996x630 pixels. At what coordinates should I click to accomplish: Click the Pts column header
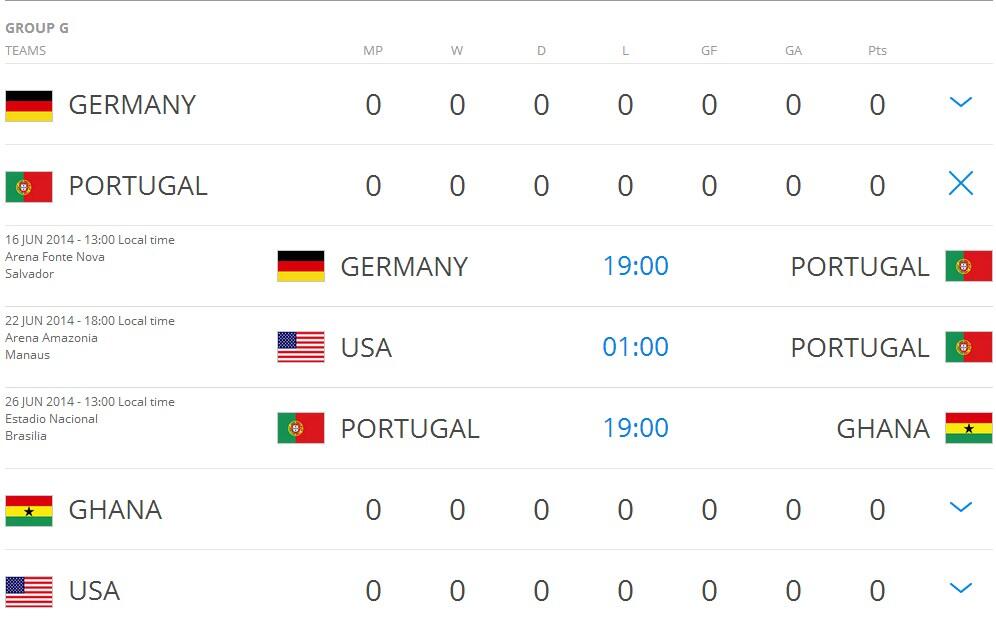point(877,51)
